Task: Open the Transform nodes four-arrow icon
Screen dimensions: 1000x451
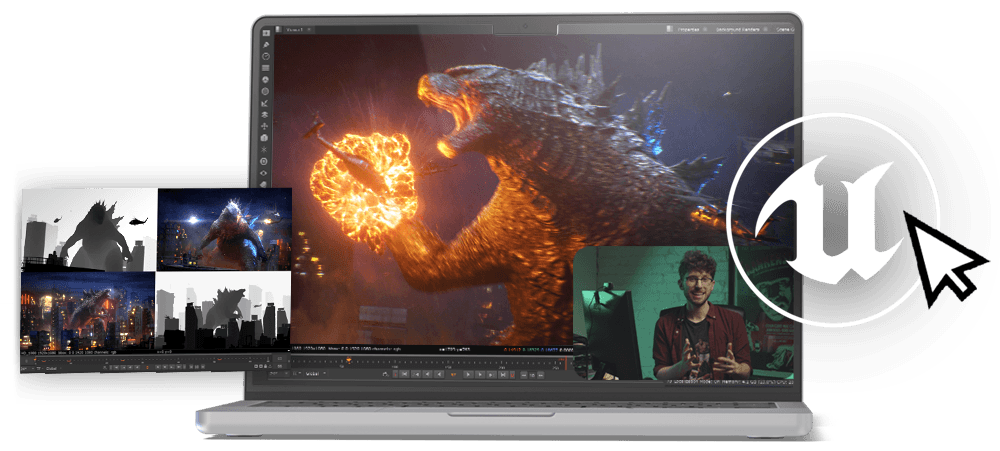Action: click(x=265, y=126)
